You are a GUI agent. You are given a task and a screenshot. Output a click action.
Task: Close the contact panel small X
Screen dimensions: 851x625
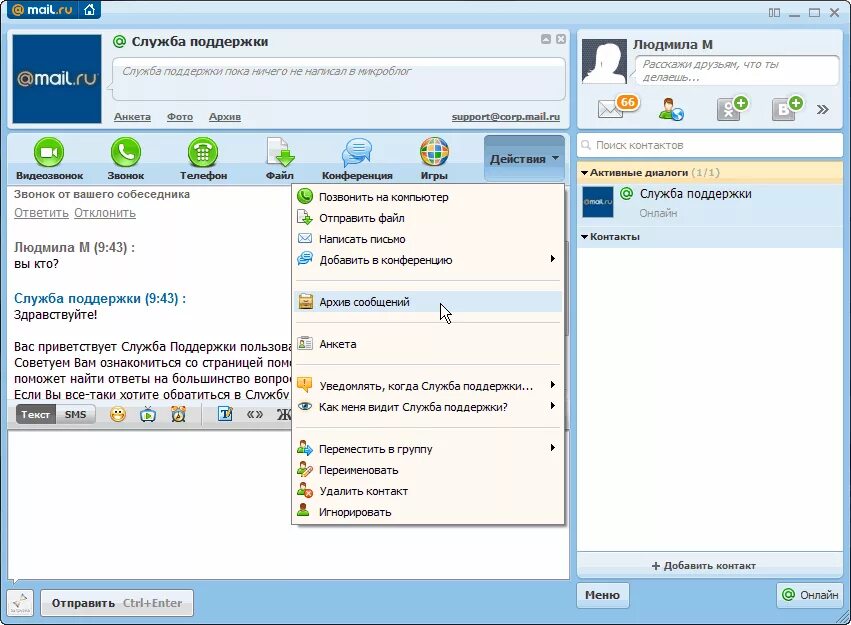tap(561, 39)
